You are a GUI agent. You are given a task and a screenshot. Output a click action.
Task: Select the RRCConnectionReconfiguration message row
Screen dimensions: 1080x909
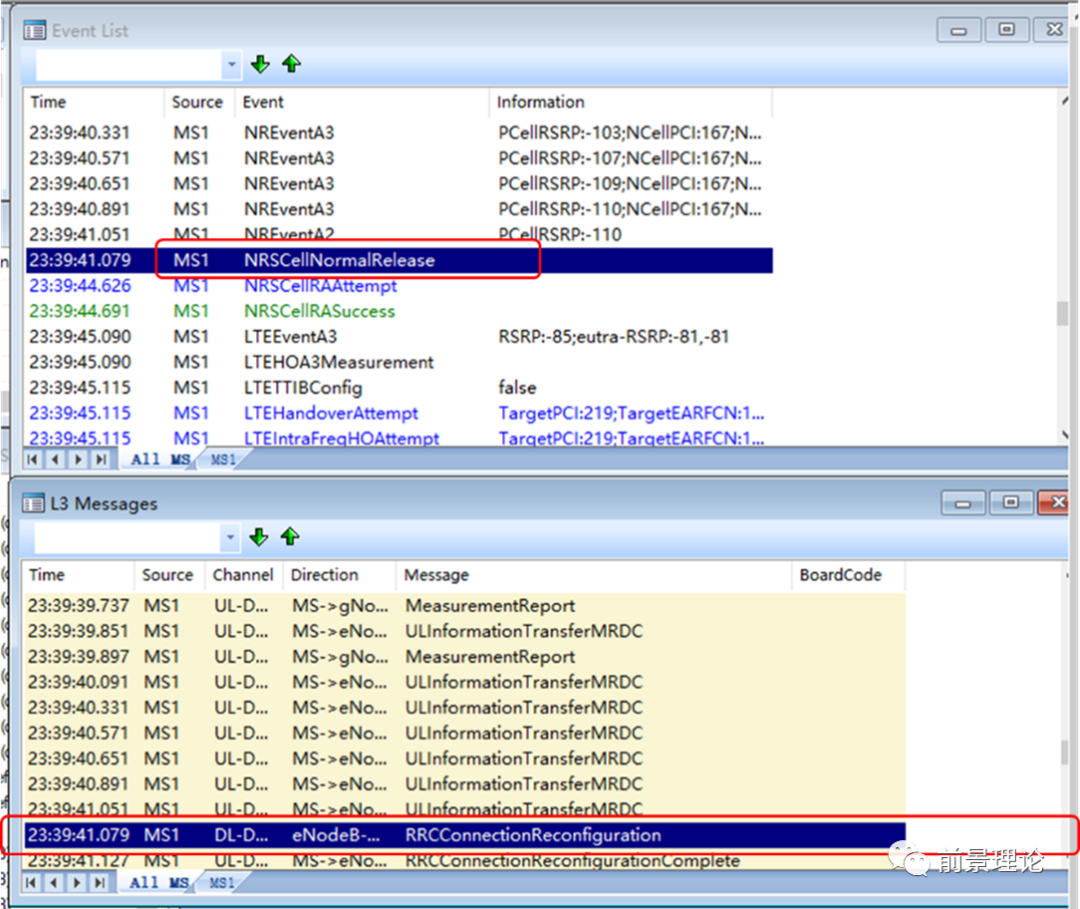click(x=465, y=835)
